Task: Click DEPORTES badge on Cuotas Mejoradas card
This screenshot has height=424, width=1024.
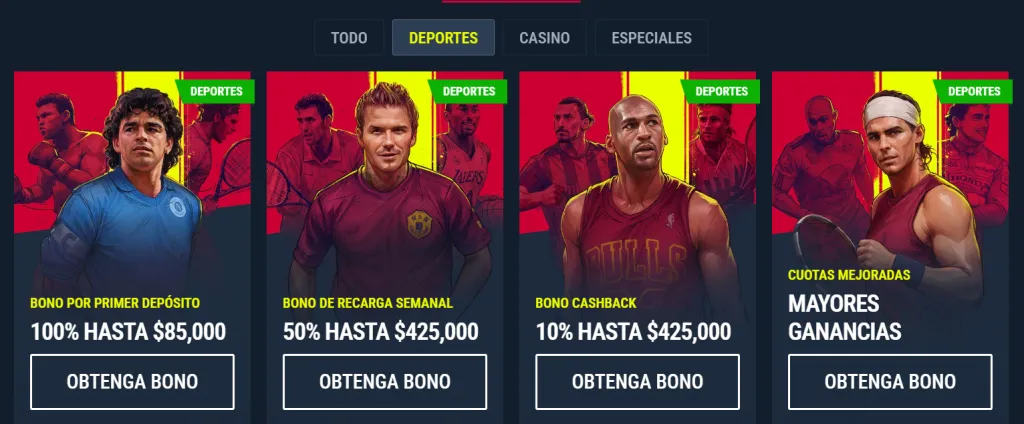Action: coord(974,91)
